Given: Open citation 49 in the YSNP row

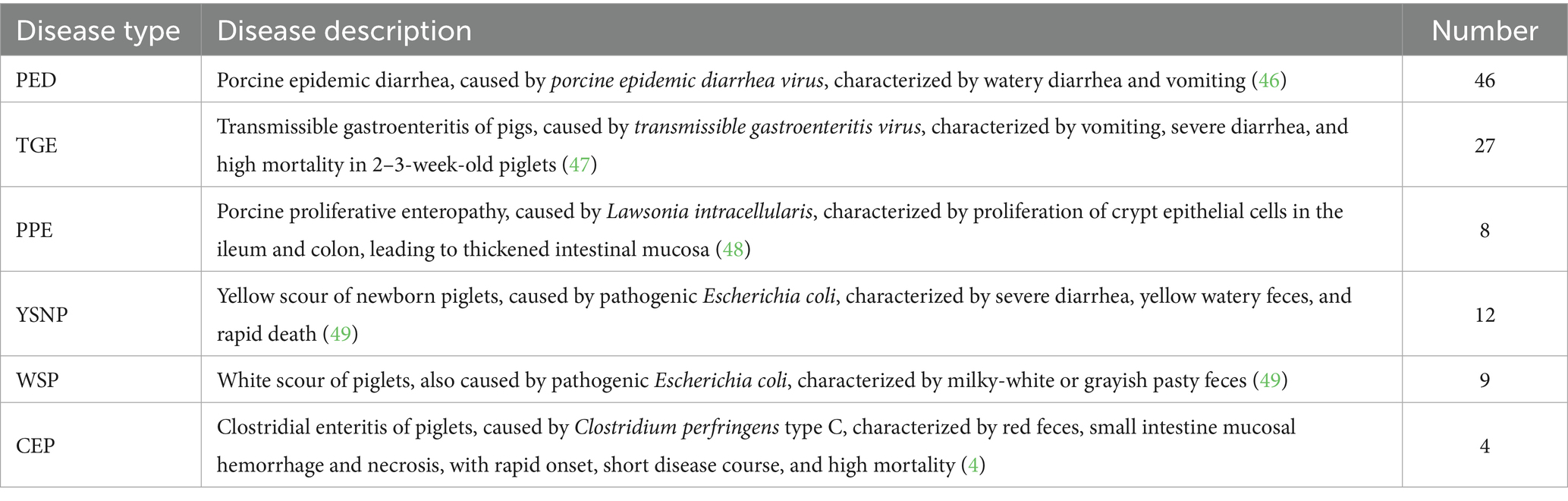Looking at the screenshot, I should point(340,334).
